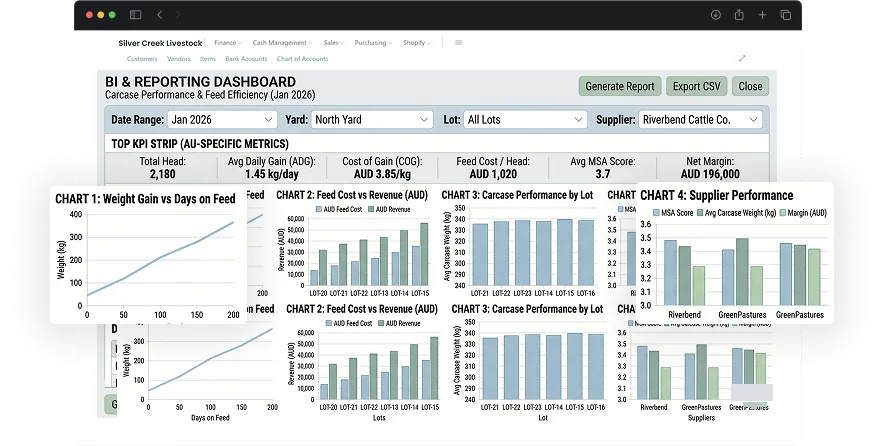Click the expand fullscreen arrows icon
Viewport: 884px width, 446px height.
742,58
